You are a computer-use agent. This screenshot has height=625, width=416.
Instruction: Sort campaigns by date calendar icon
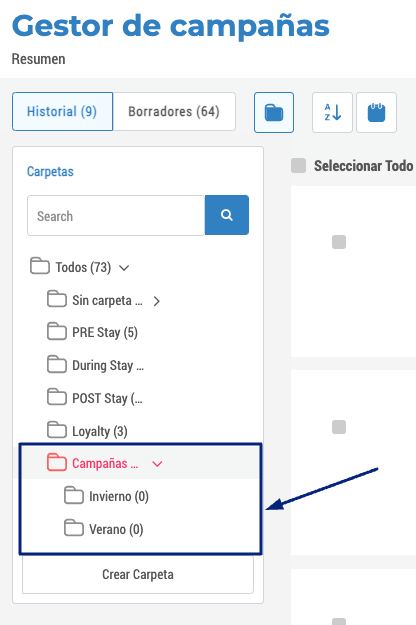coord(376,112)
